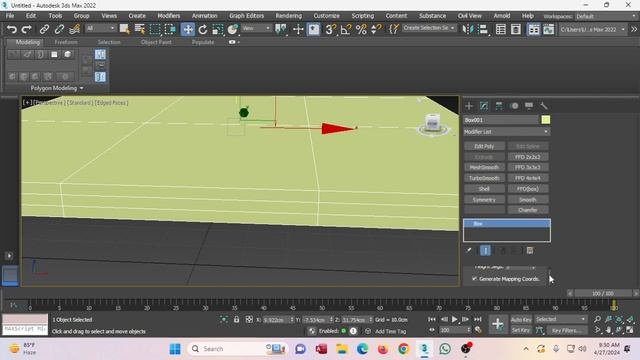This screenshot has width=640, height=360.
Task: Activate Select and Scale tool
Action: 218,29
